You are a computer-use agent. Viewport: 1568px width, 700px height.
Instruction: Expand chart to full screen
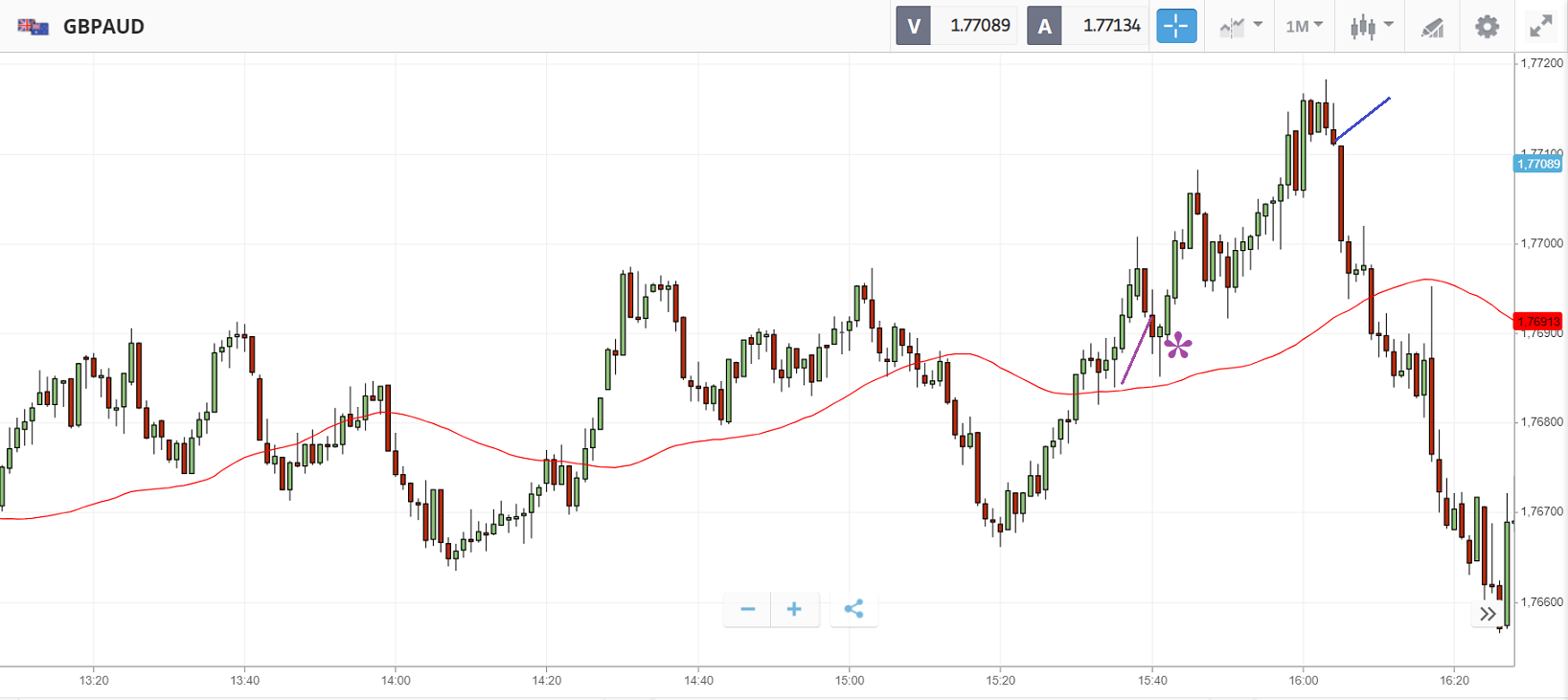(x=1541, y=26)
